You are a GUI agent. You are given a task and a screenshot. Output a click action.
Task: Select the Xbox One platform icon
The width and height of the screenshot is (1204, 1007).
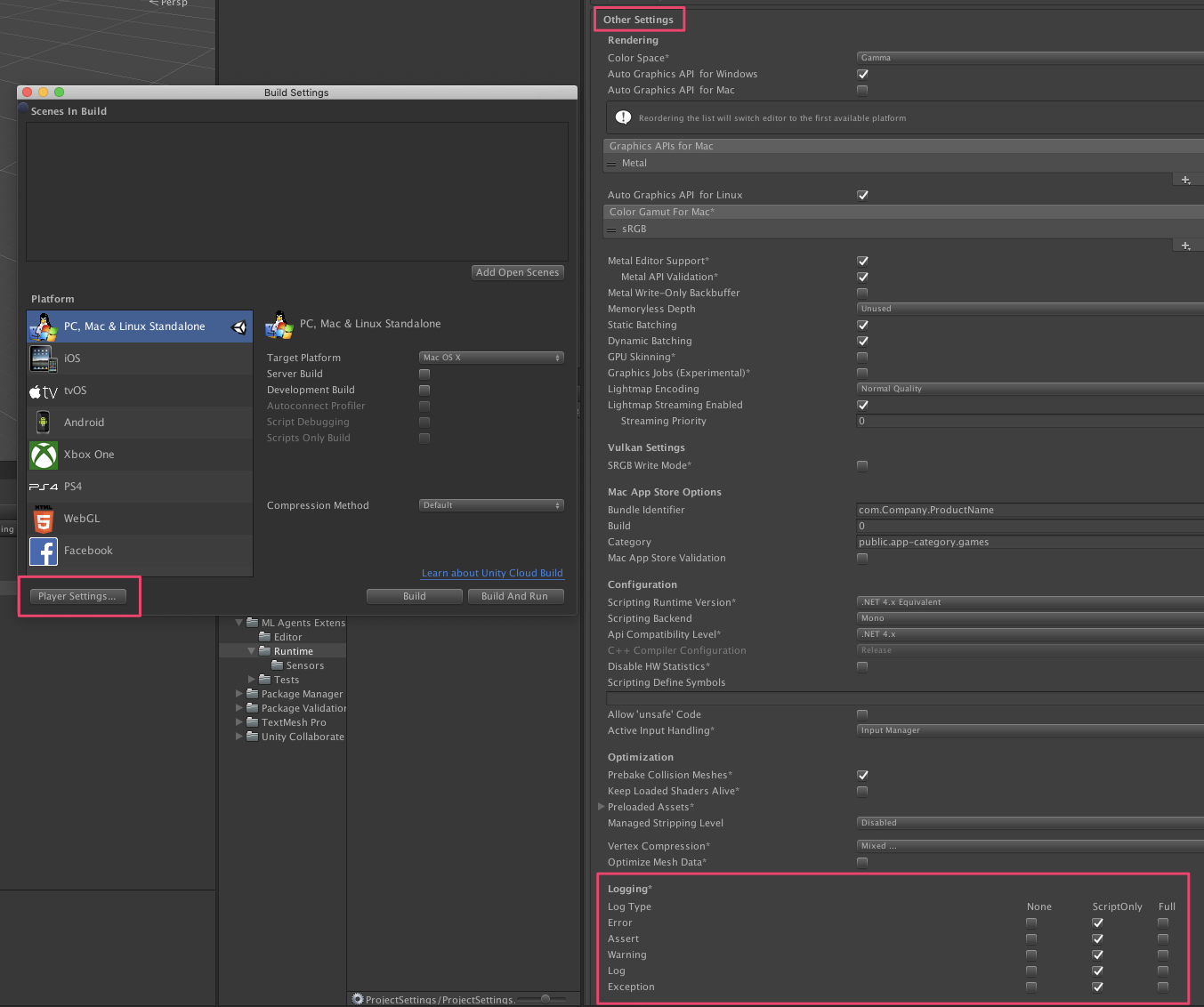click(x=43, y=455)
